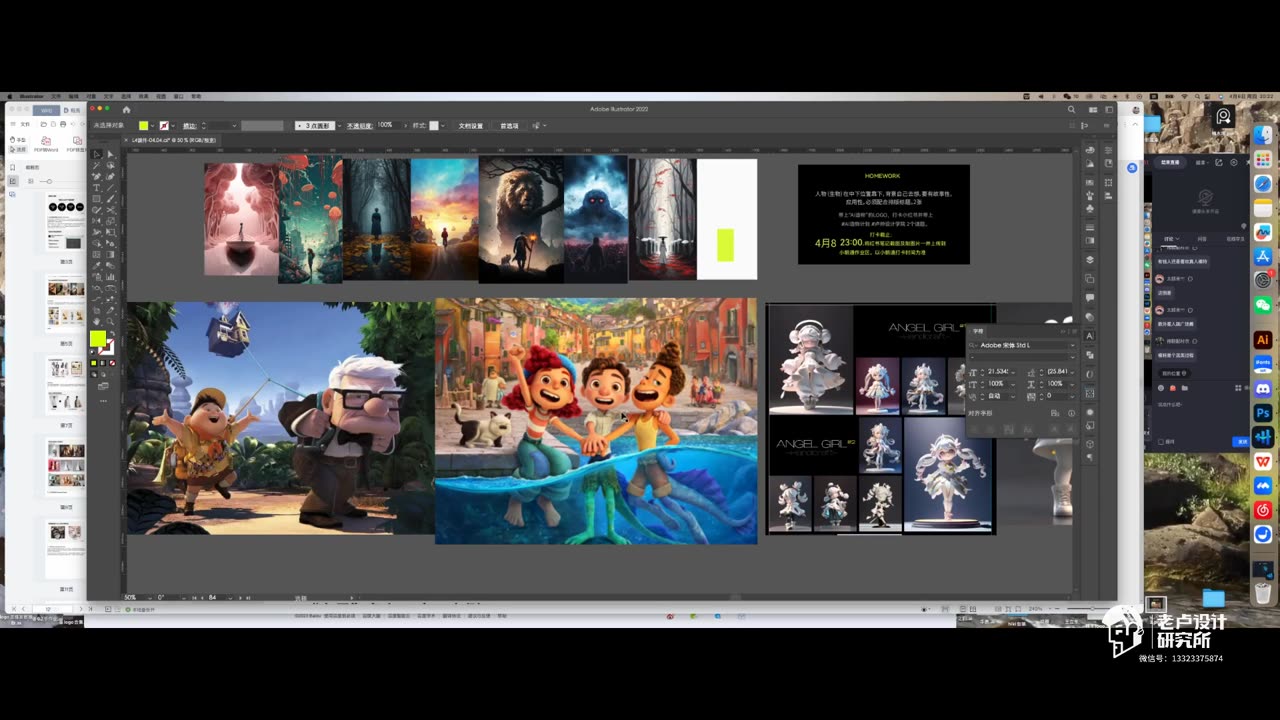Click the 首选项 button

(x=509, y=126)
